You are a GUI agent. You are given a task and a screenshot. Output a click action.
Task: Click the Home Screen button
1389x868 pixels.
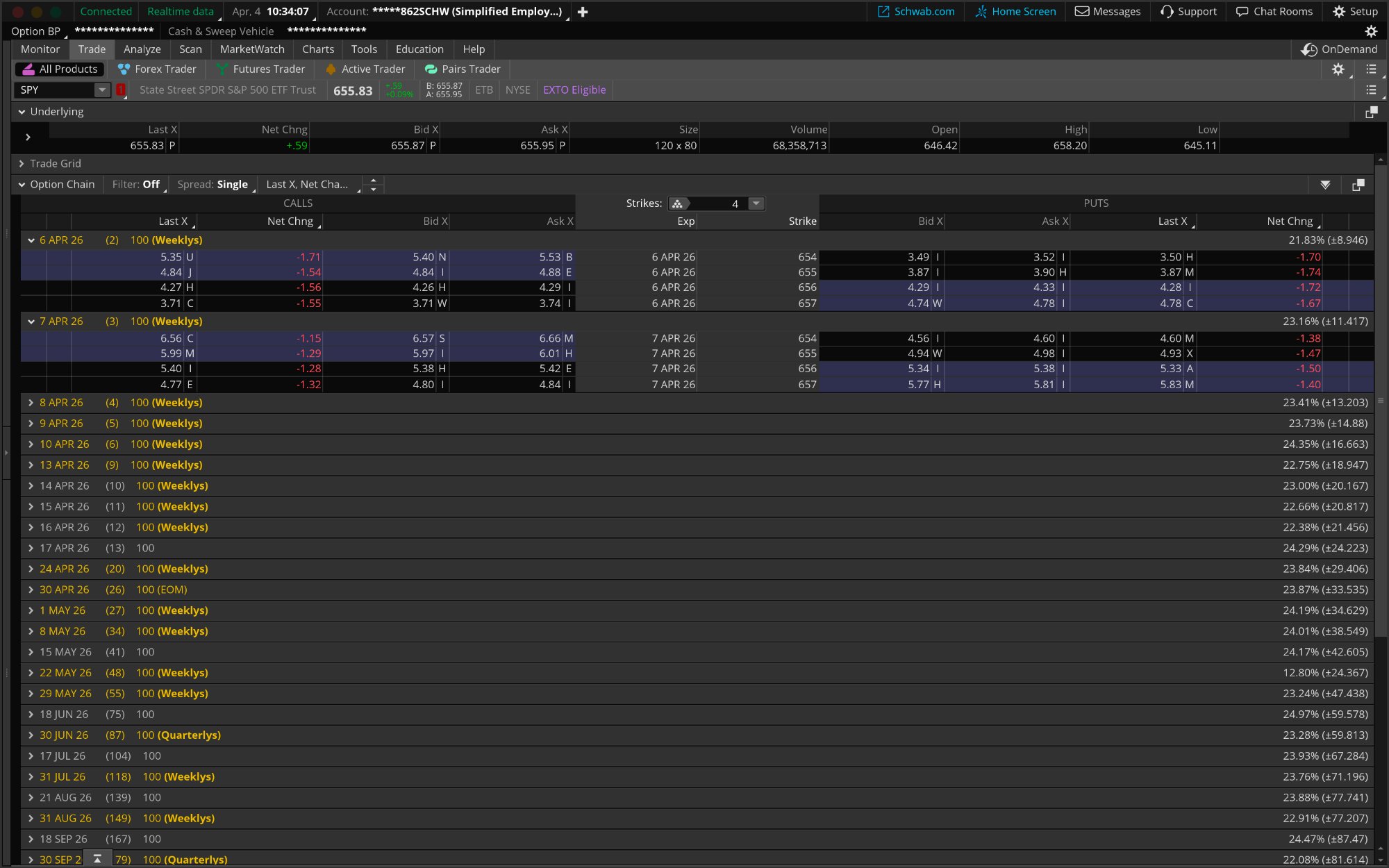point(1015,11)
